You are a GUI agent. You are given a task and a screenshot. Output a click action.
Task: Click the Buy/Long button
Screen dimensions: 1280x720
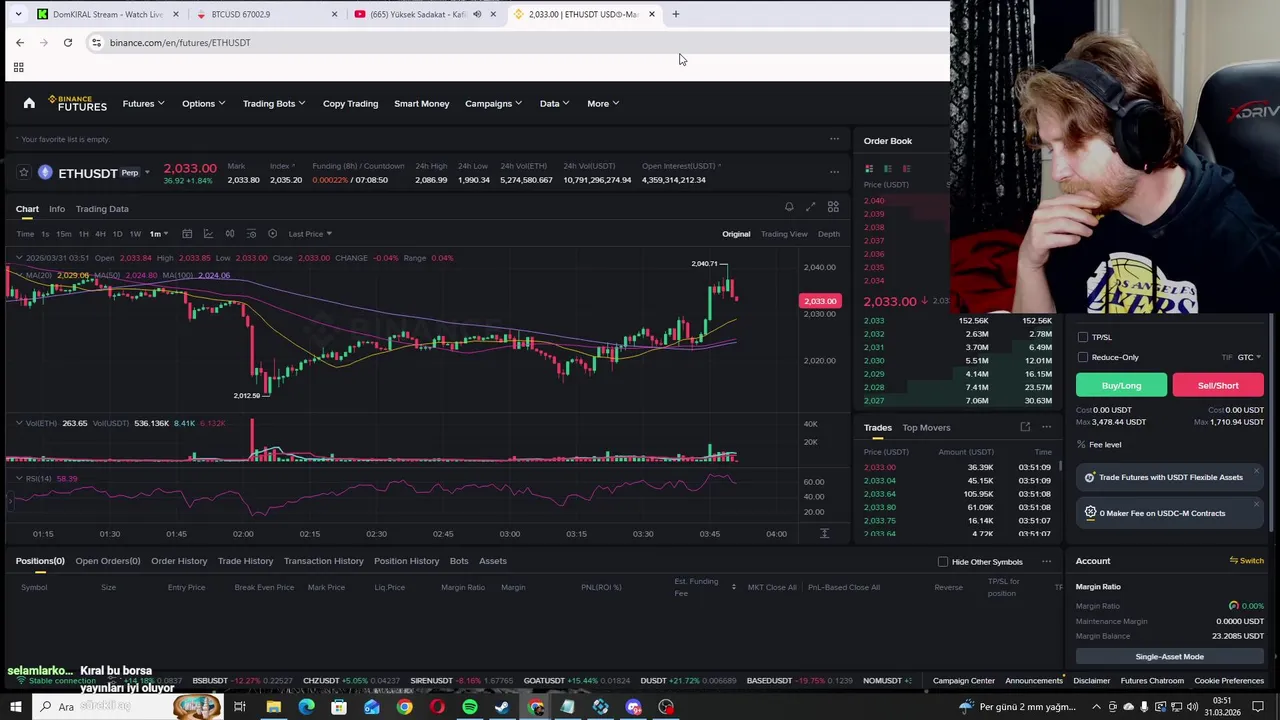click(x=1121, y=385)
